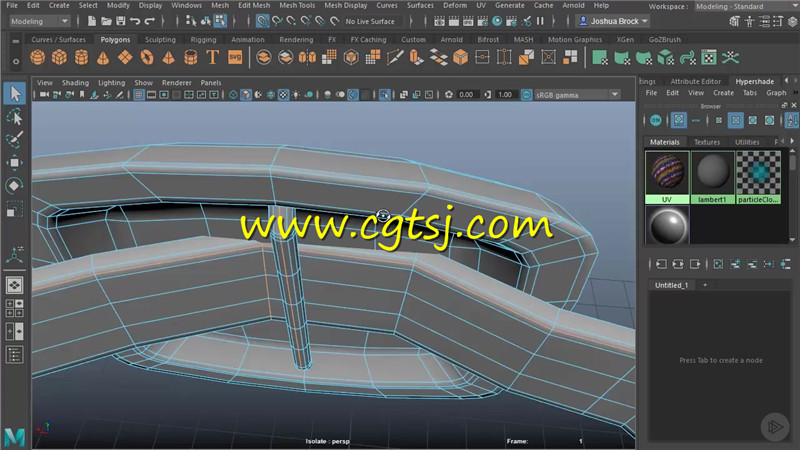Toggle the viewport grid display
The width and height of the screenshot is (800, 450).
point(139,94)
